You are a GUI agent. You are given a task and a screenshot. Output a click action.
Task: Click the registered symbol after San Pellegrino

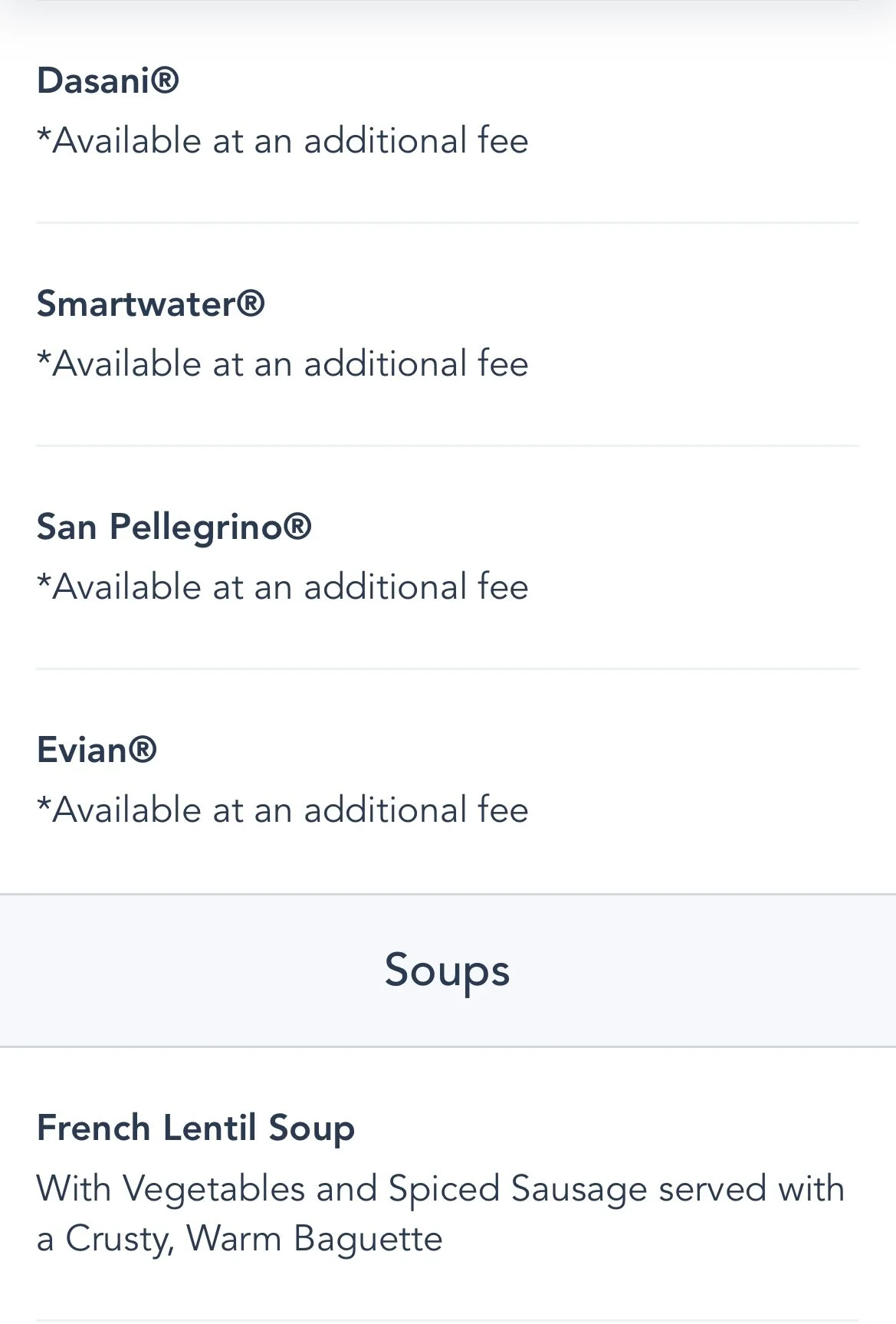(297, 527)
